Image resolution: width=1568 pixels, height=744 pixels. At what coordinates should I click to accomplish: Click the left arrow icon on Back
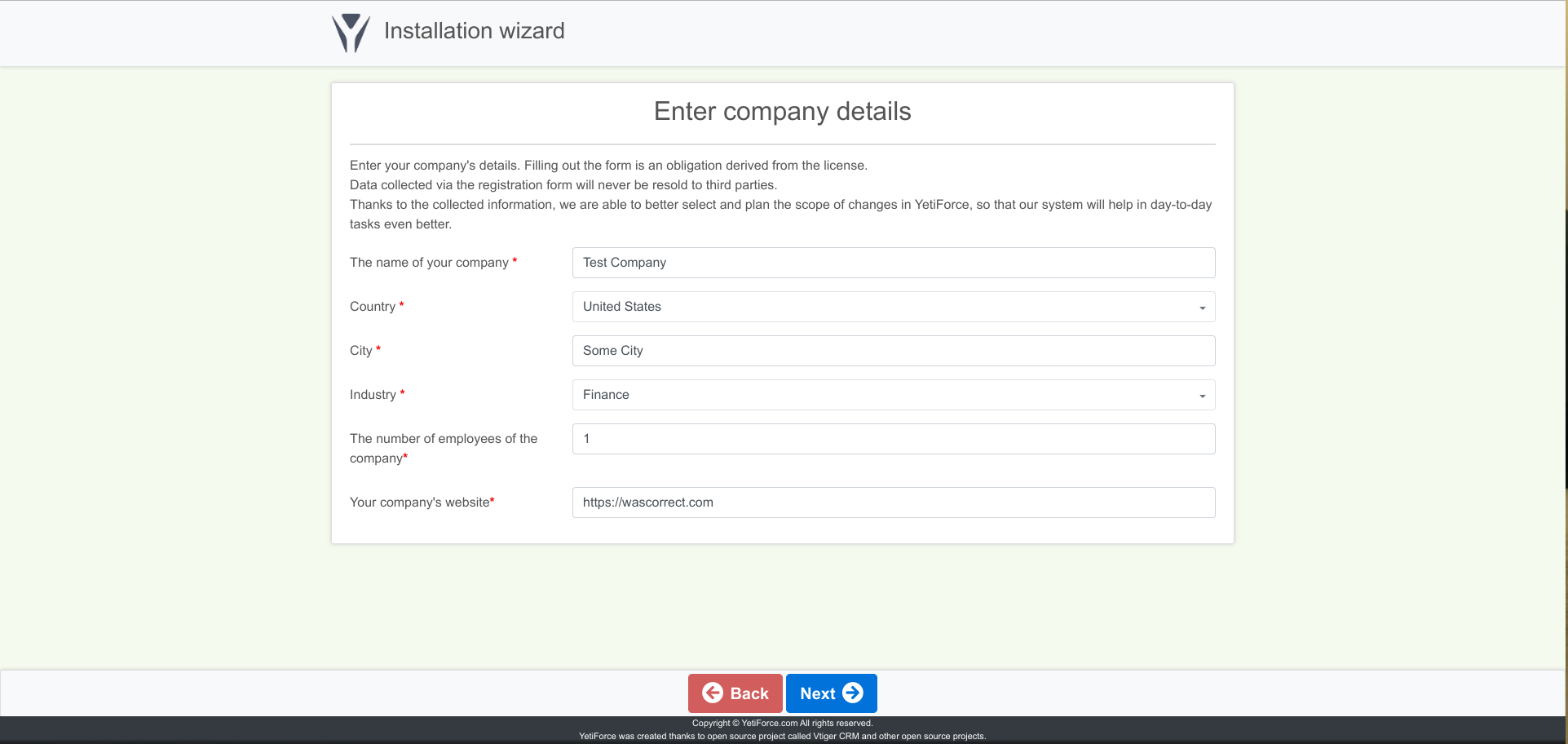713,693
